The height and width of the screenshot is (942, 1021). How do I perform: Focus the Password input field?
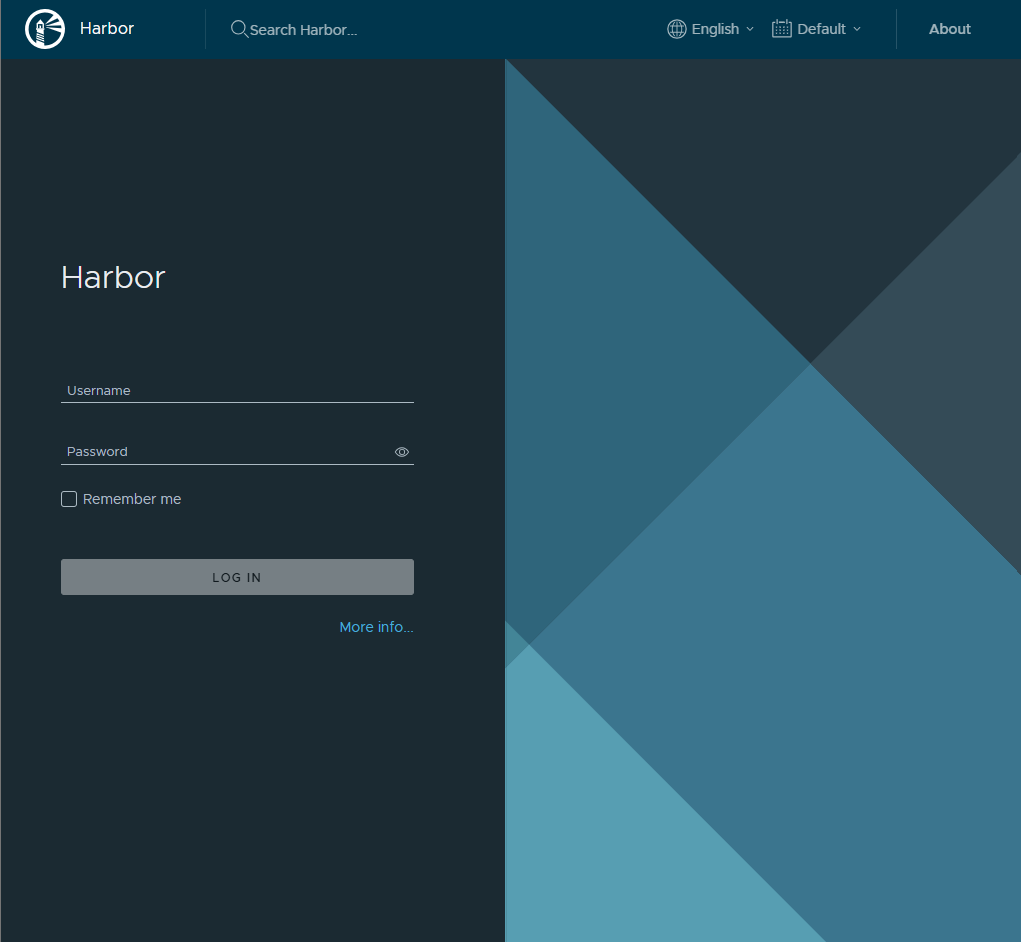(x=225, y=452)
